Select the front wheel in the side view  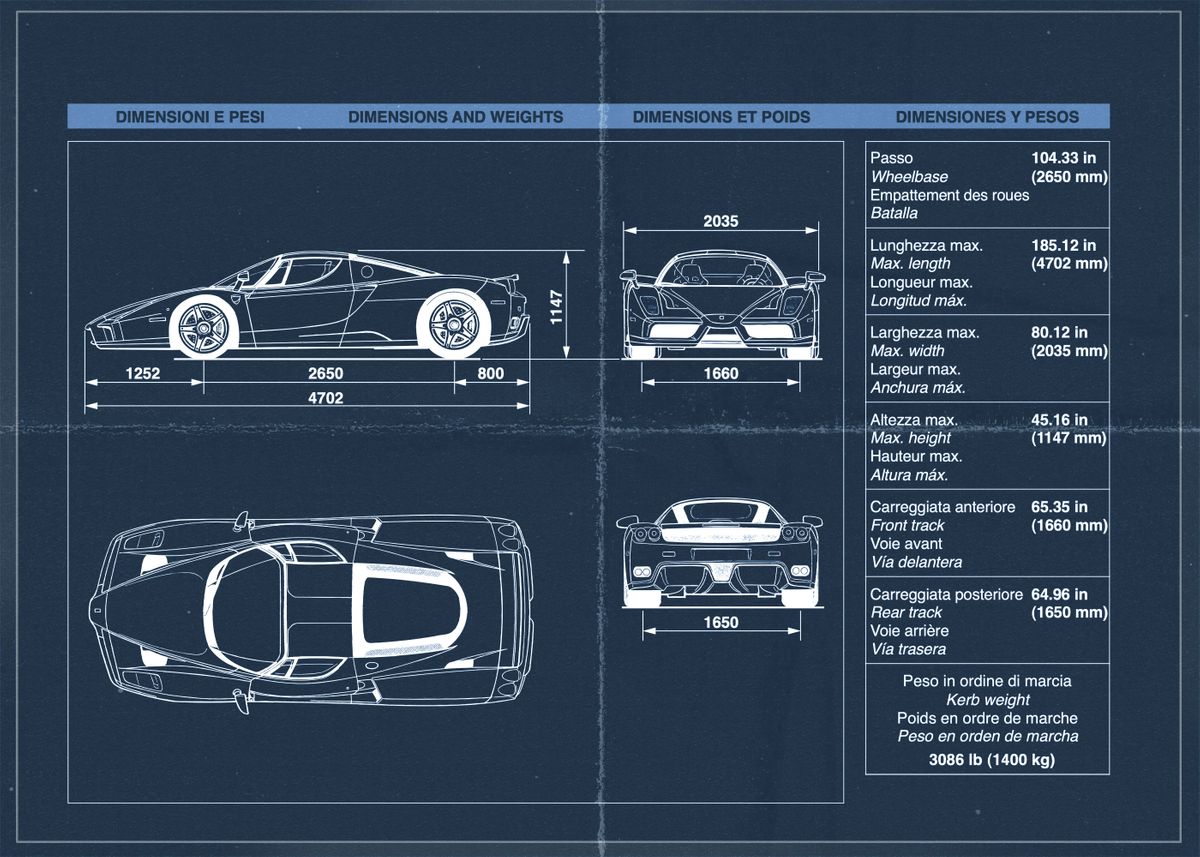[206, 330]
